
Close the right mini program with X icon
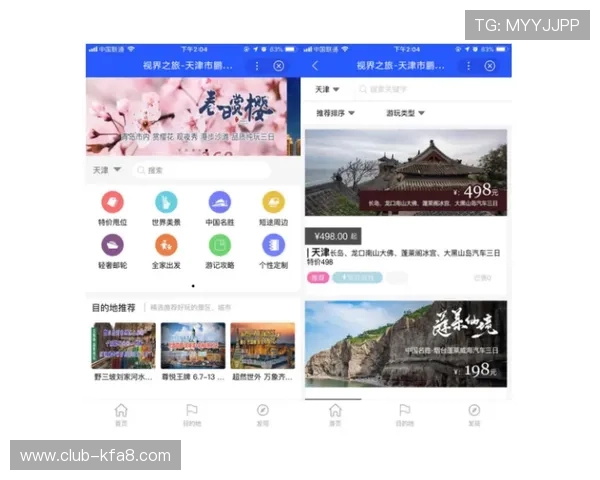point(490,66)
